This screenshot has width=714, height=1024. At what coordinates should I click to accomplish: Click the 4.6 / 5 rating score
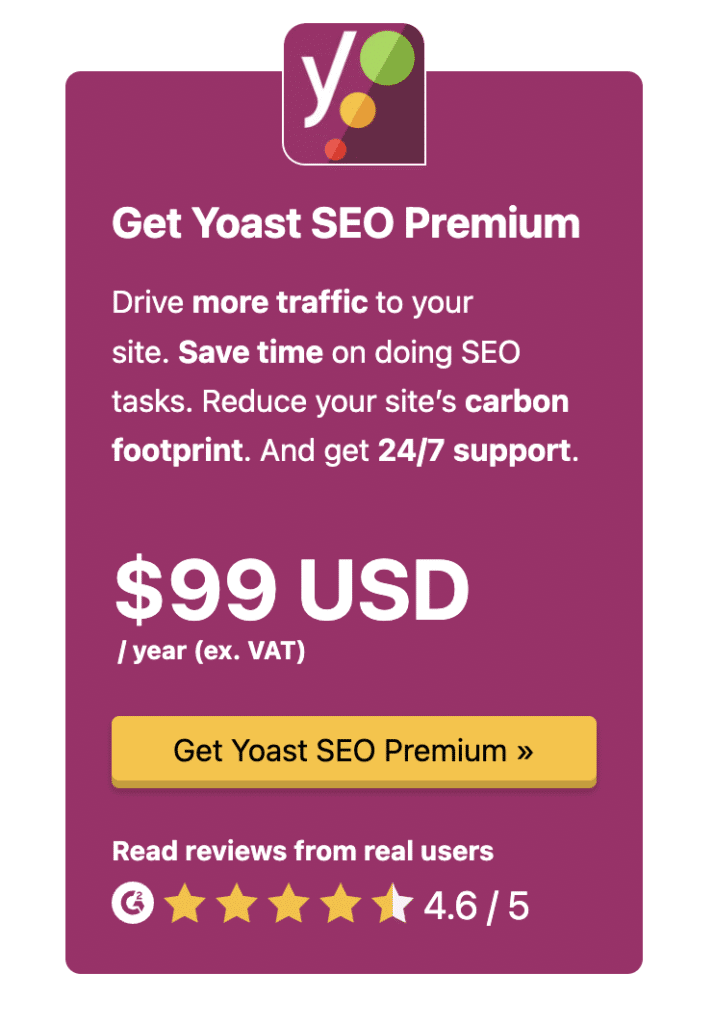477,903
